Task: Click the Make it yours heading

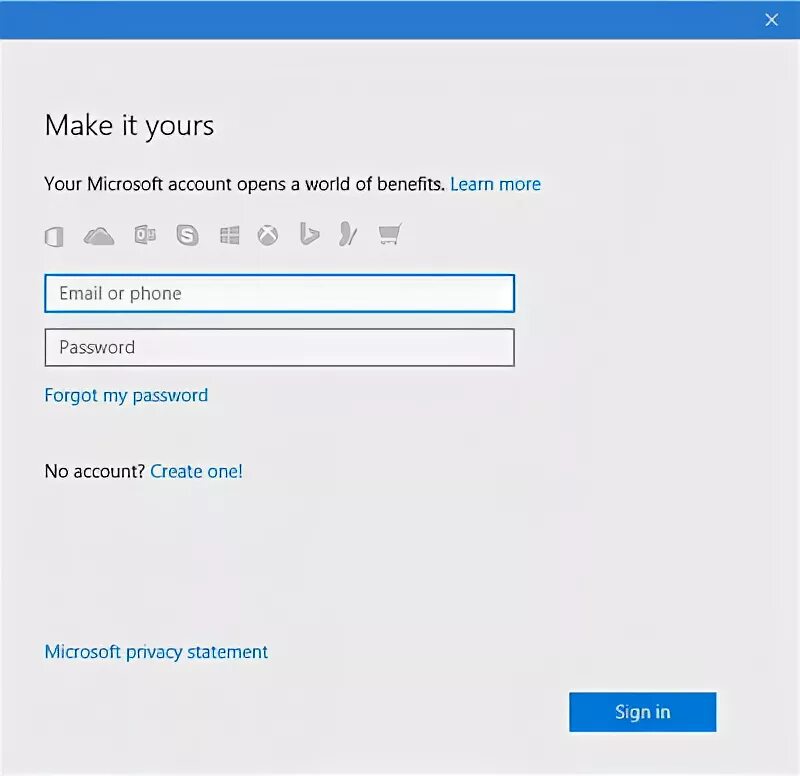Action: (x=128, y=126)
